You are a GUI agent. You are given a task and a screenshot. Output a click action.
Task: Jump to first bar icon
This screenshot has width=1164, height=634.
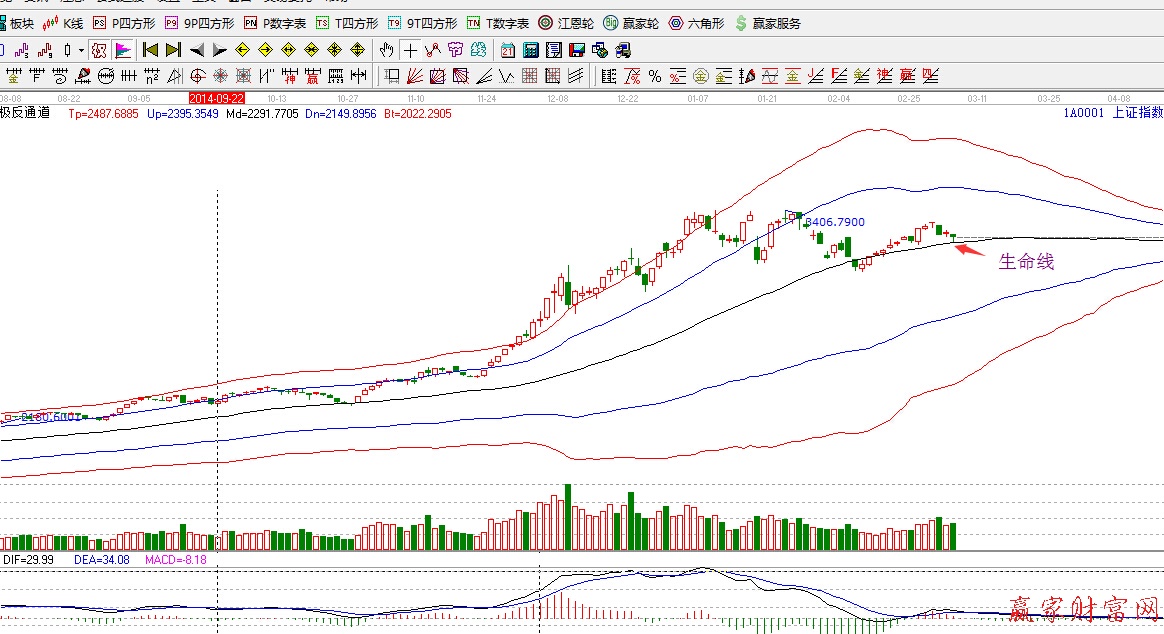[150, 50]
